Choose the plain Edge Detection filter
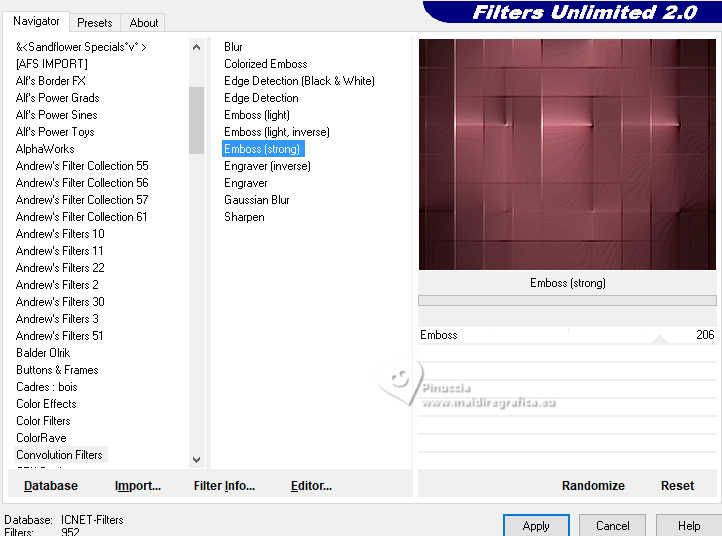The width and height of the screenshot is (722, 536). (261, 98)
